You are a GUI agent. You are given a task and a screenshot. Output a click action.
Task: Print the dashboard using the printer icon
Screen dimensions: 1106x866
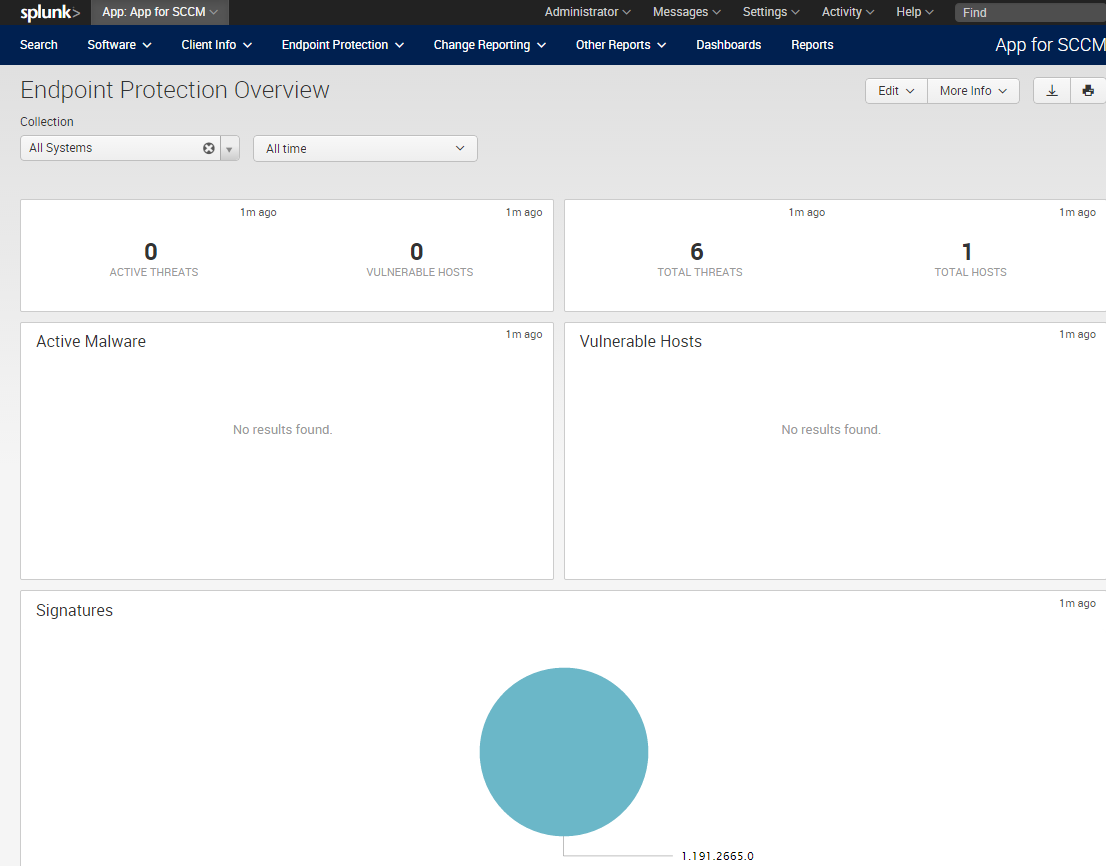point(1088,91)
